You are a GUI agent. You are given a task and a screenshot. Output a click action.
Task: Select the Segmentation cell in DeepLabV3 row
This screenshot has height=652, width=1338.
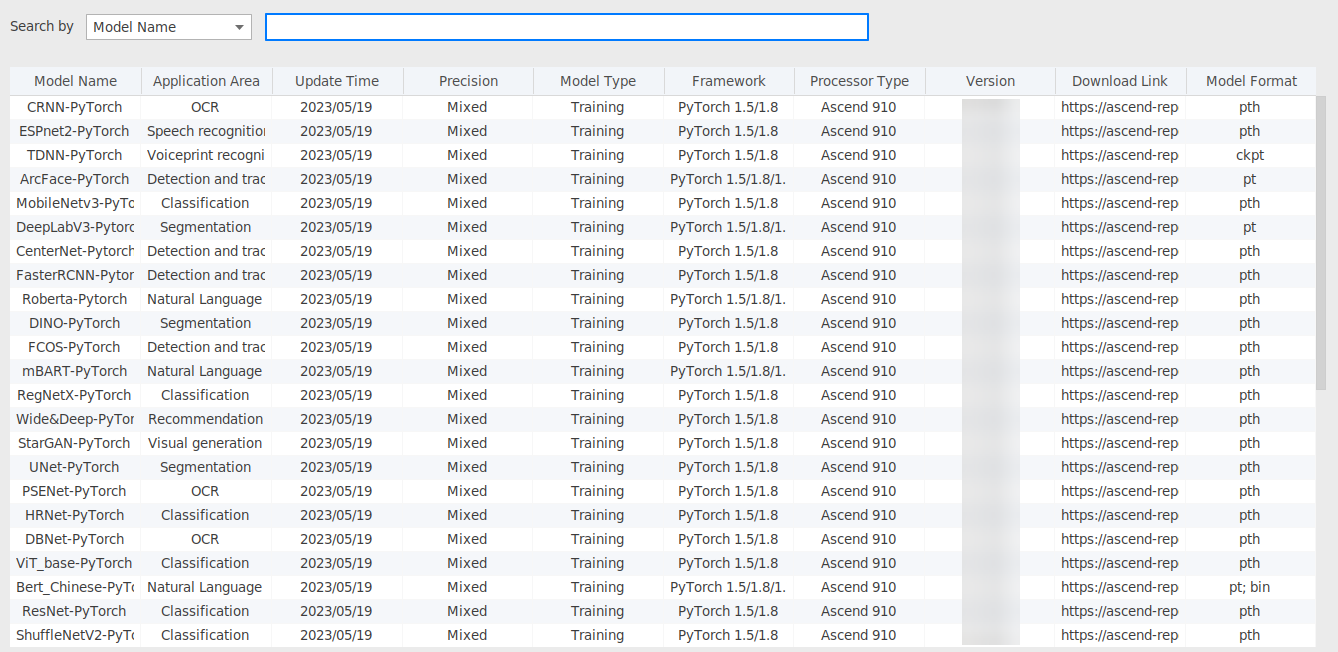(x=206, y=227)
